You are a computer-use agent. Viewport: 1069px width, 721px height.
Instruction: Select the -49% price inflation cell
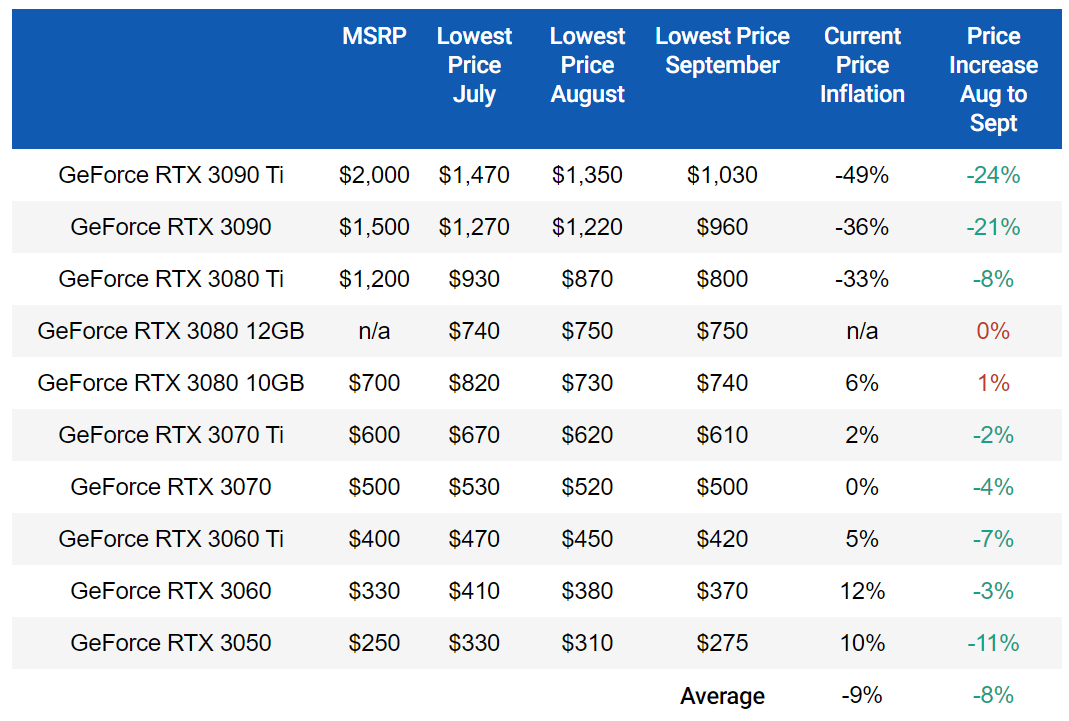click(x=862, y=176)
